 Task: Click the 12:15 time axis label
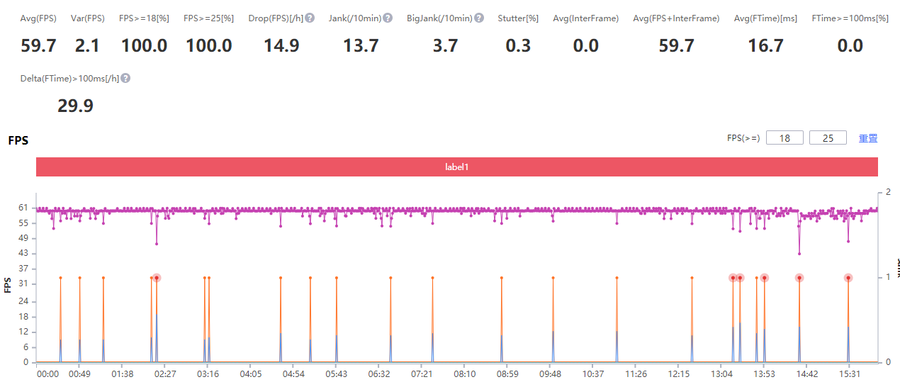(678, 374)
